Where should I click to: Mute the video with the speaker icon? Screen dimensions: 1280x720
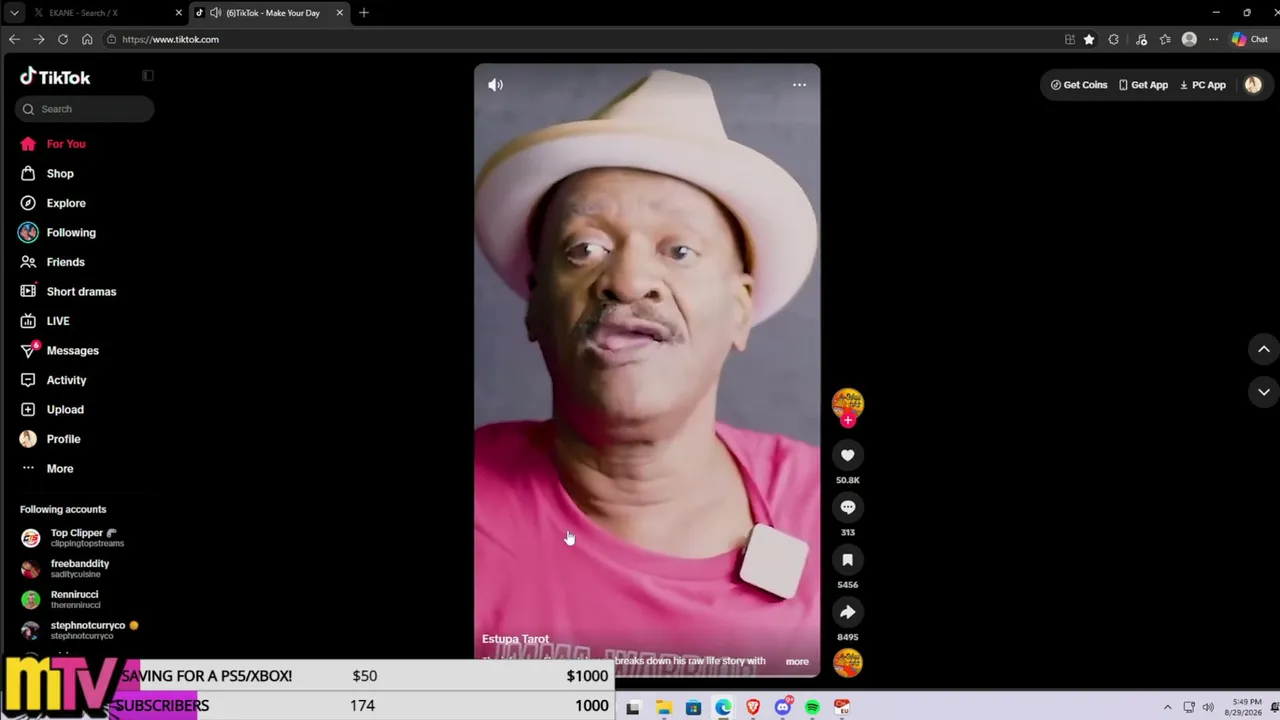tap(495, 85)
